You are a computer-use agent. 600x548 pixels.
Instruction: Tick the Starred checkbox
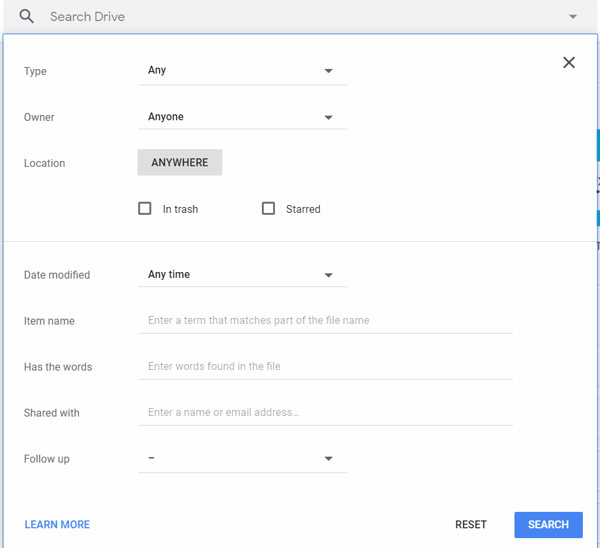268,209
